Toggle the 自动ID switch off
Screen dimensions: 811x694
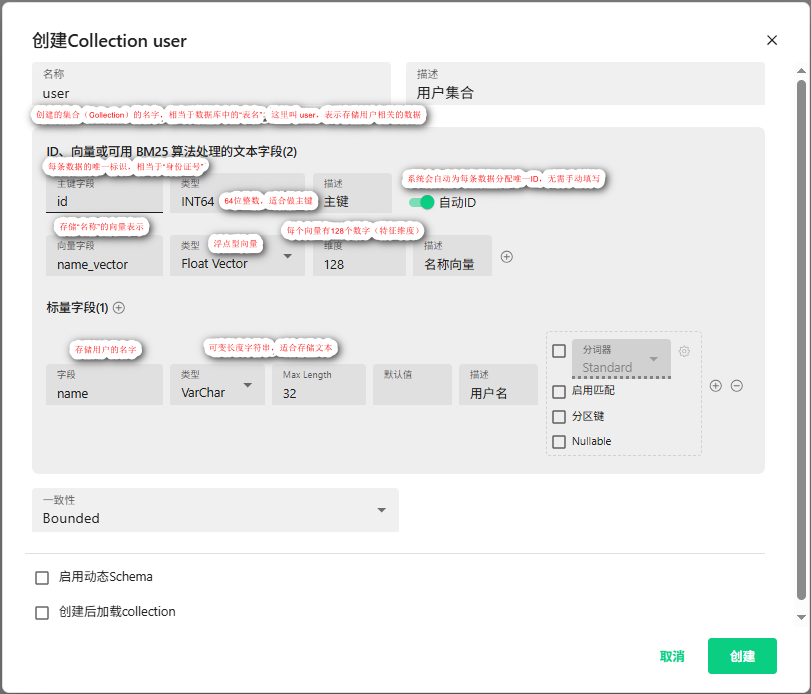pos(422,202)
